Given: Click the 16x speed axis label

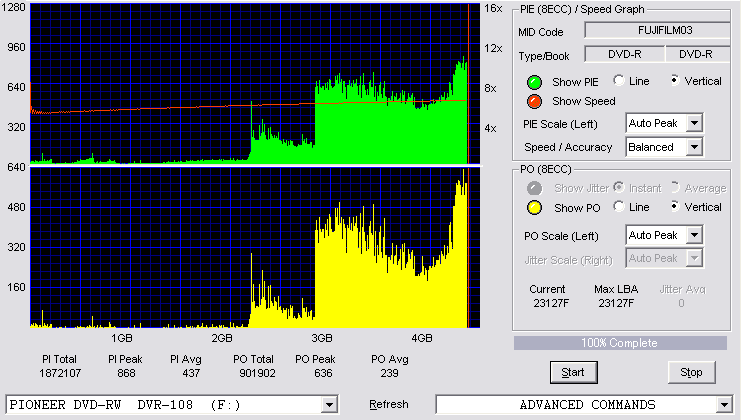Looking at the screenshot, I should [x=493, y=8].
